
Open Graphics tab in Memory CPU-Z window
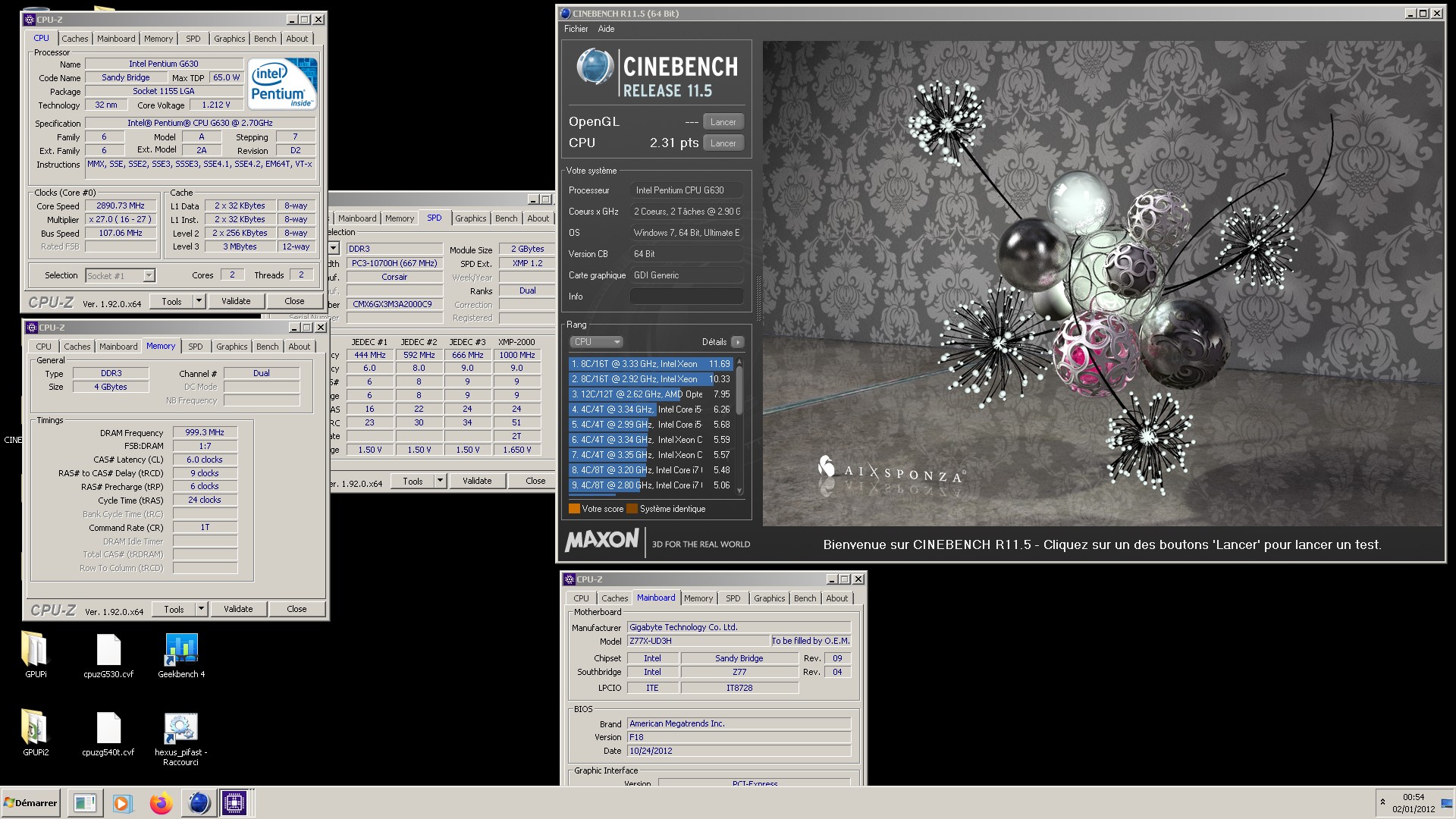(232, 347)
